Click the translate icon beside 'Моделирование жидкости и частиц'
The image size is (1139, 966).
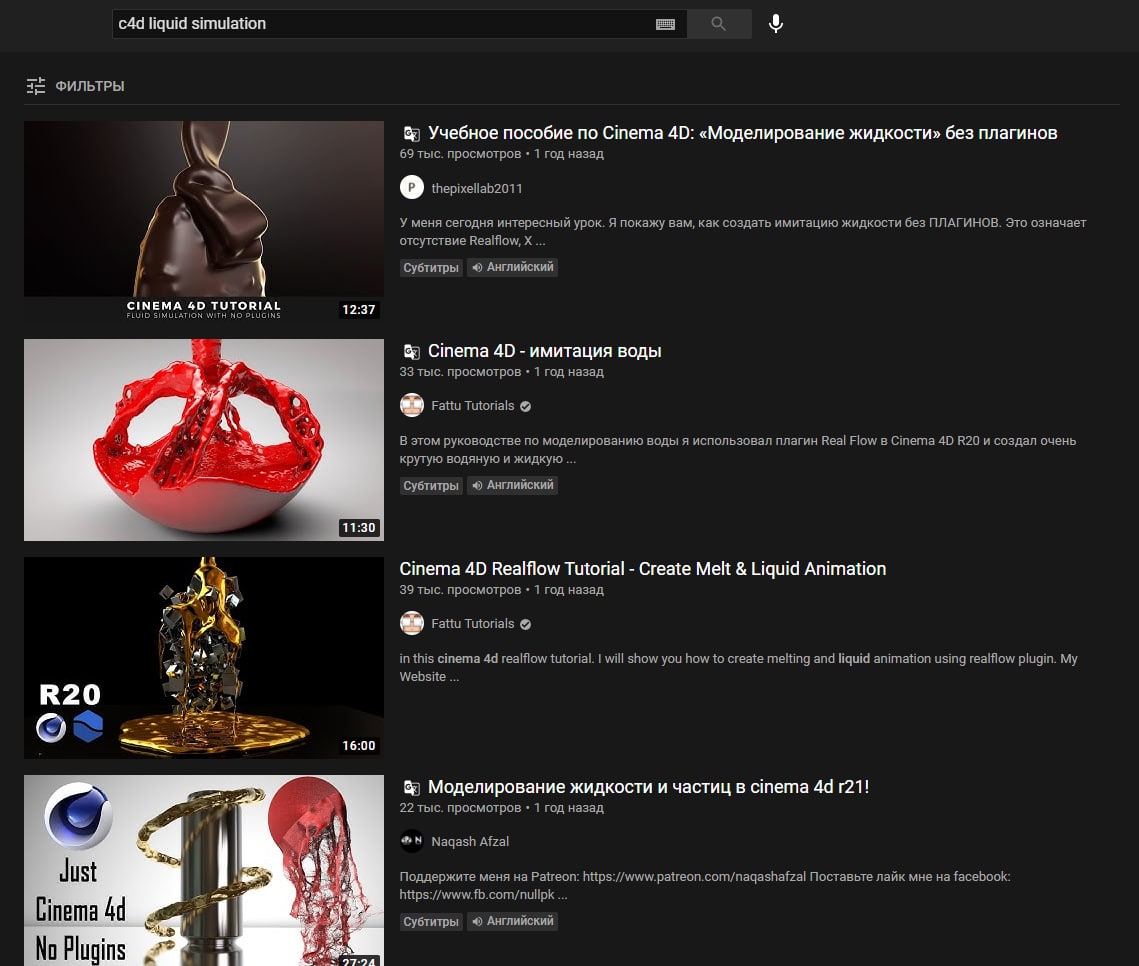pyautogui.click(x=411, y=787)
